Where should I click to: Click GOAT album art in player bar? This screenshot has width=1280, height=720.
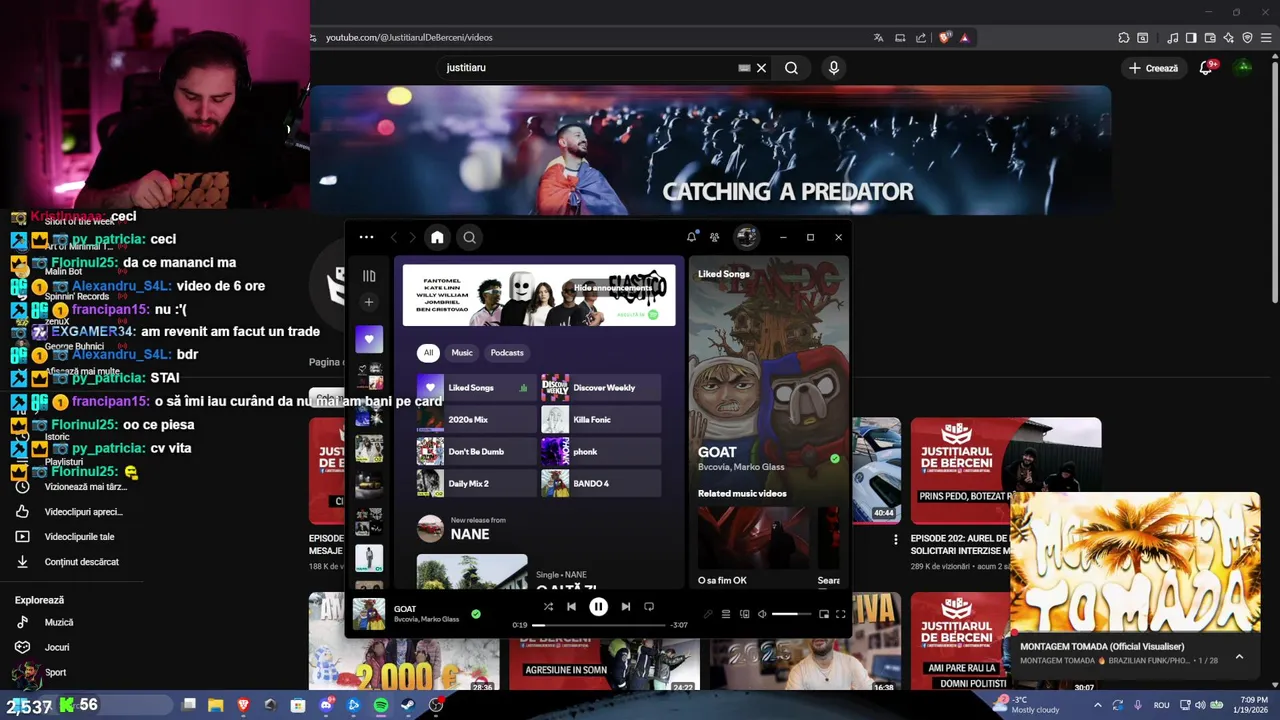(x=369, y=613)
